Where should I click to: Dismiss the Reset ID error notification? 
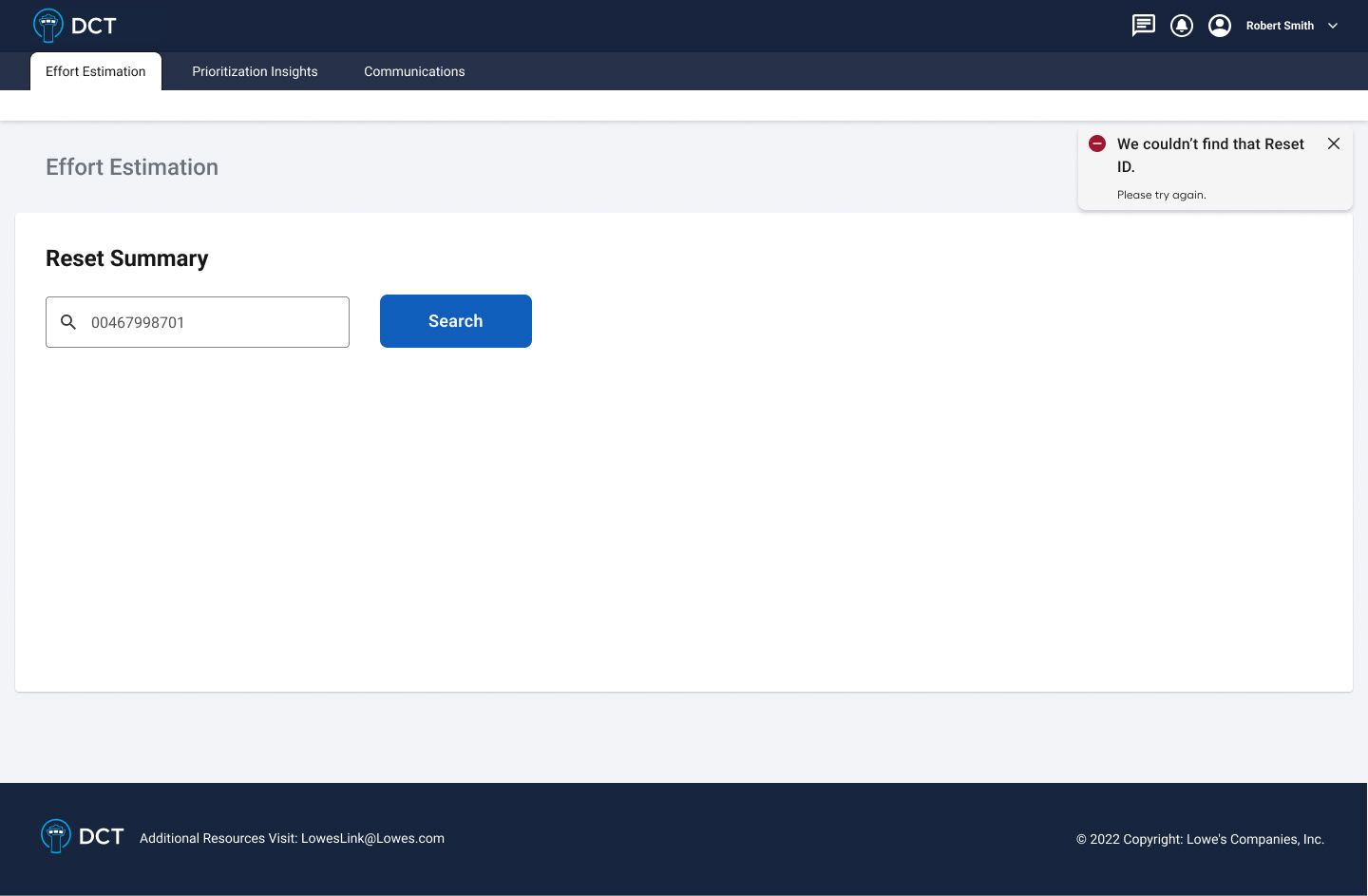click(1334, 143)
